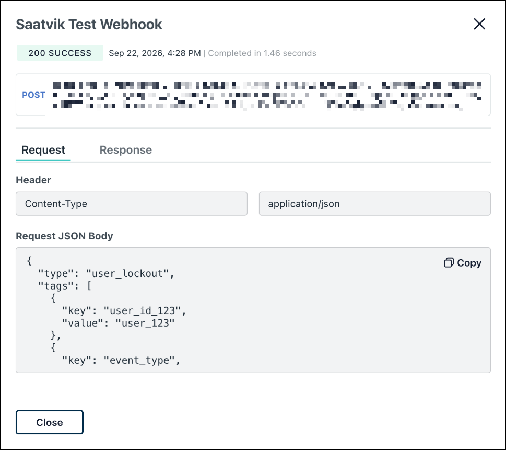
Task: Close the dialog with the X icon
Action: 479,24
